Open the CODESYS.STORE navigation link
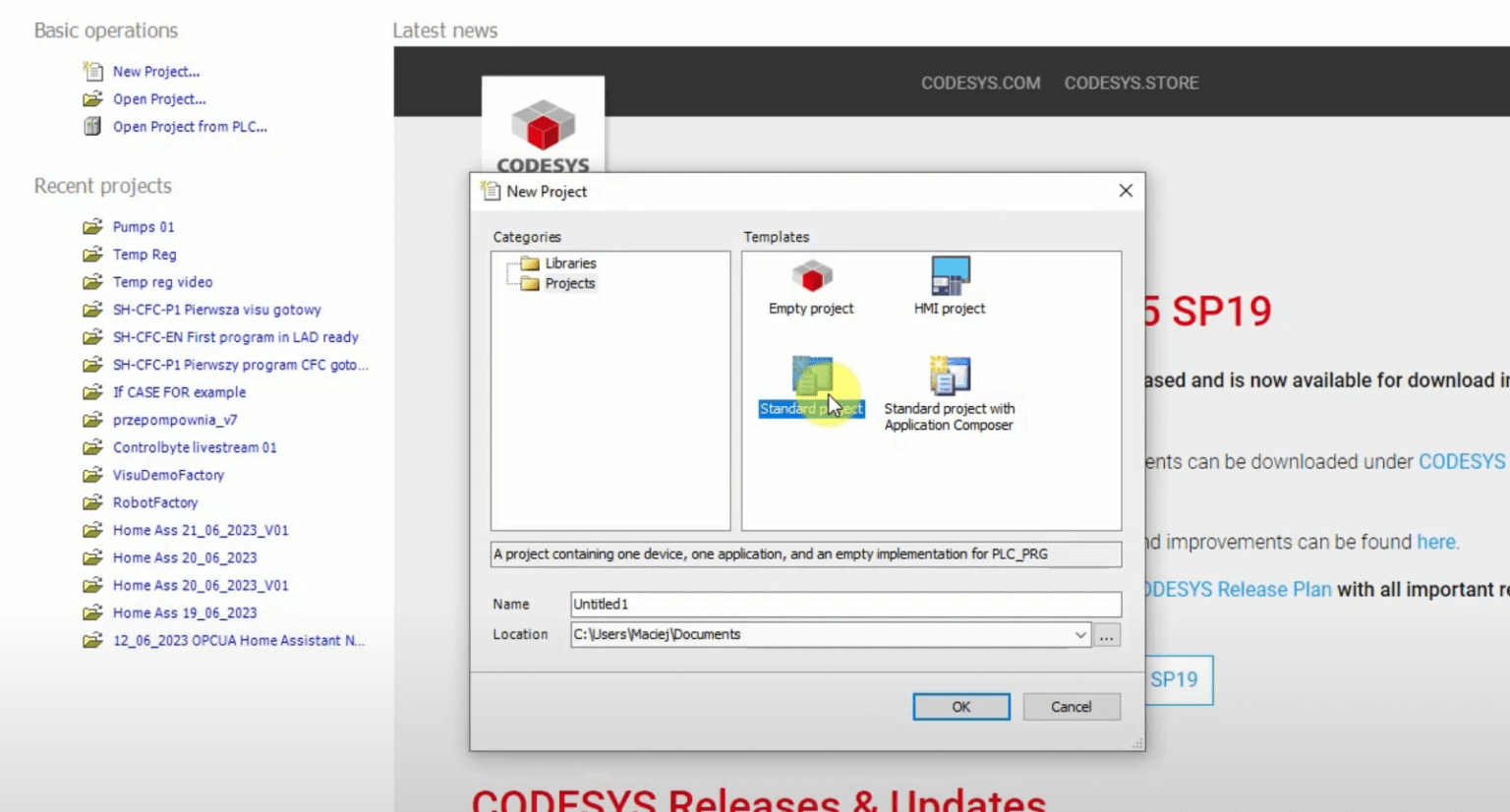Screen dimensions: 1510x812 tap(1131, 84)
